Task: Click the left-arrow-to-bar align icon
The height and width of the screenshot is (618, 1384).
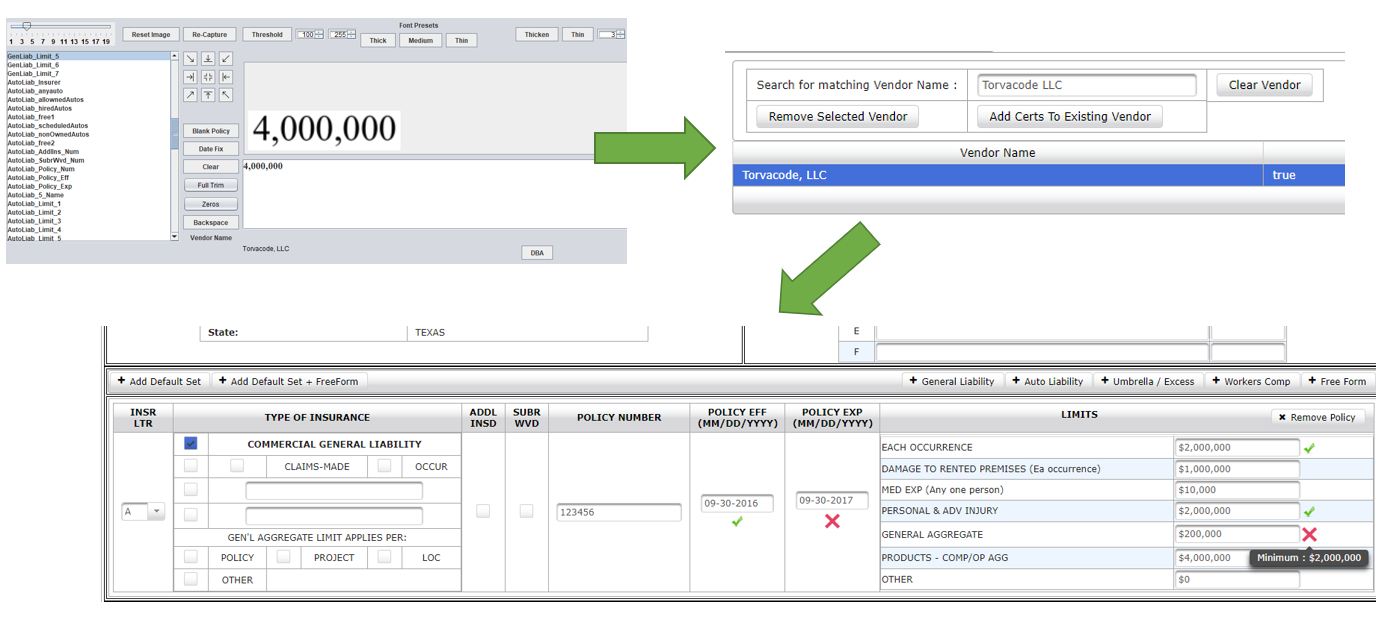Action: (226, 77)
